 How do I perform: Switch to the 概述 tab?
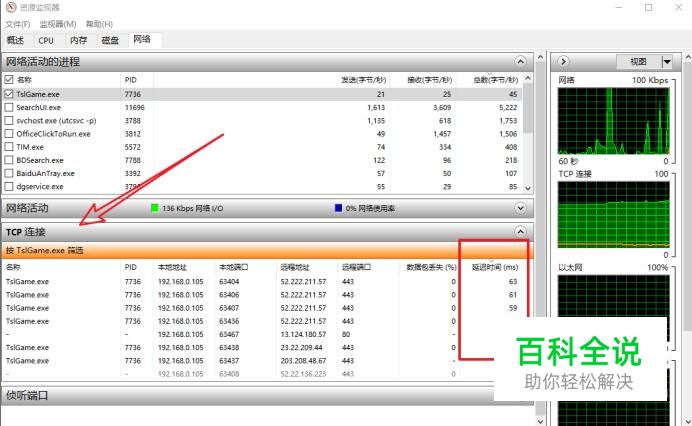point(15,40)
